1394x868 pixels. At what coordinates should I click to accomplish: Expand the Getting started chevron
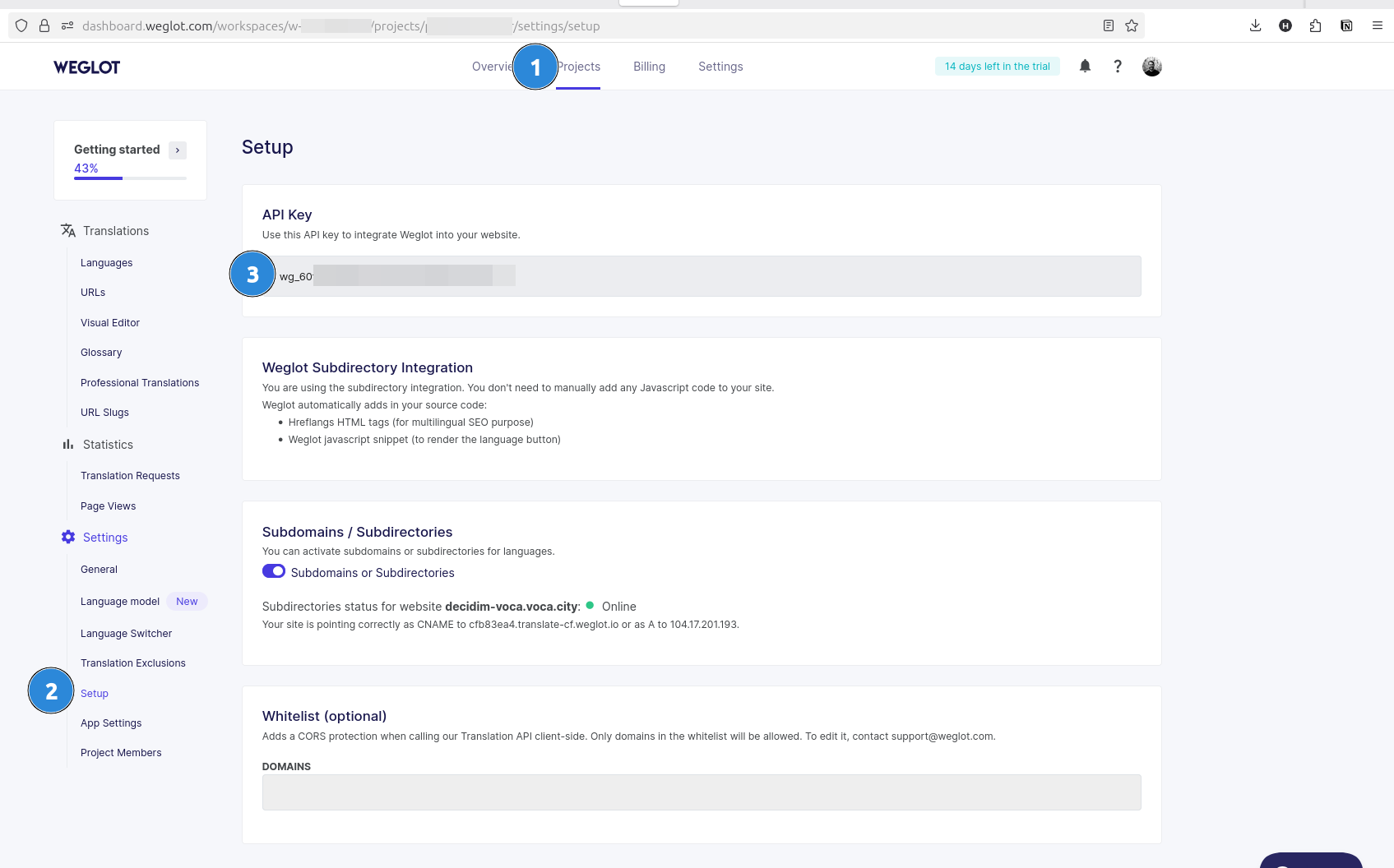(x=178, y=150)
